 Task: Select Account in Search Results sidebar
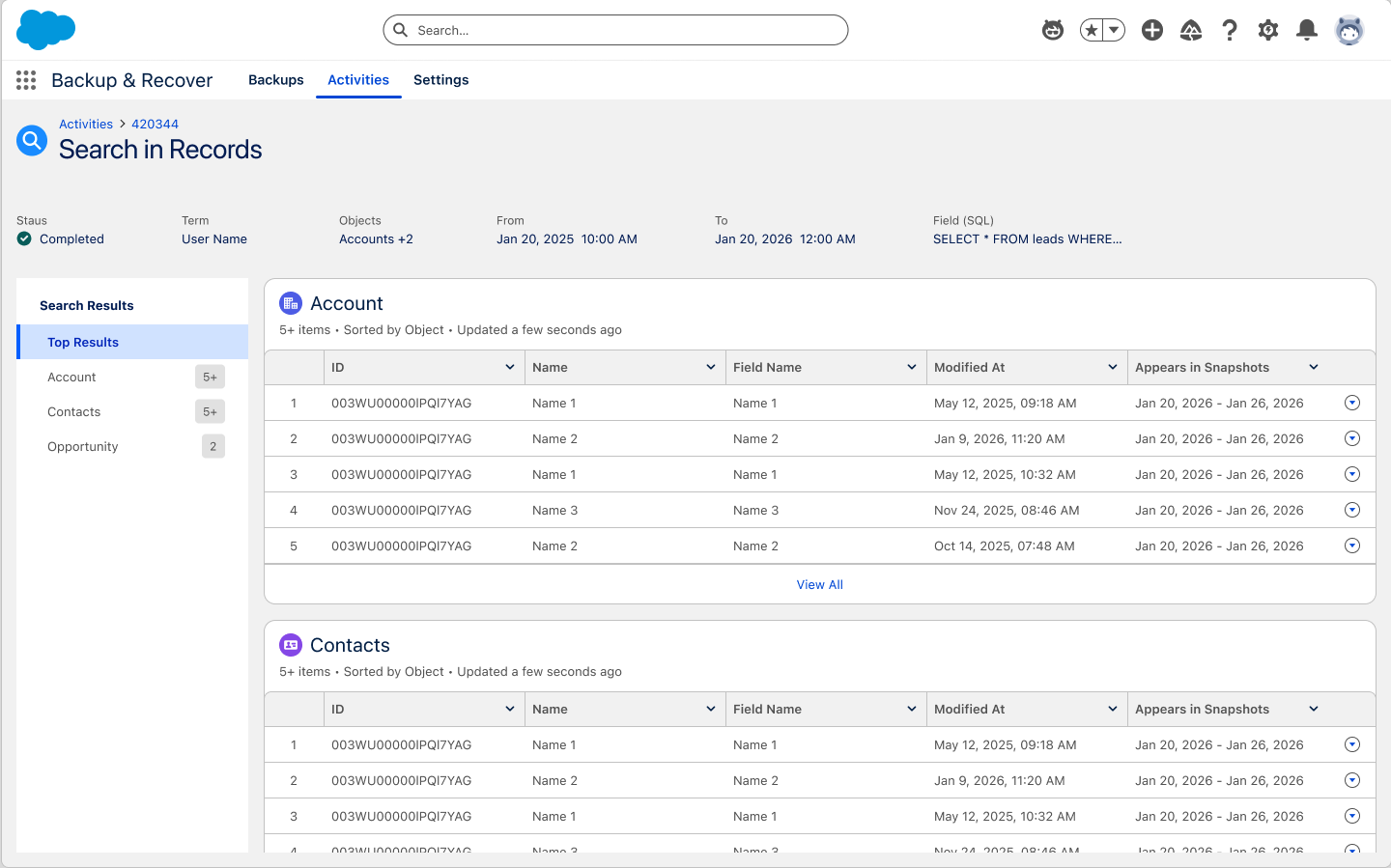(x=132, y=377)
